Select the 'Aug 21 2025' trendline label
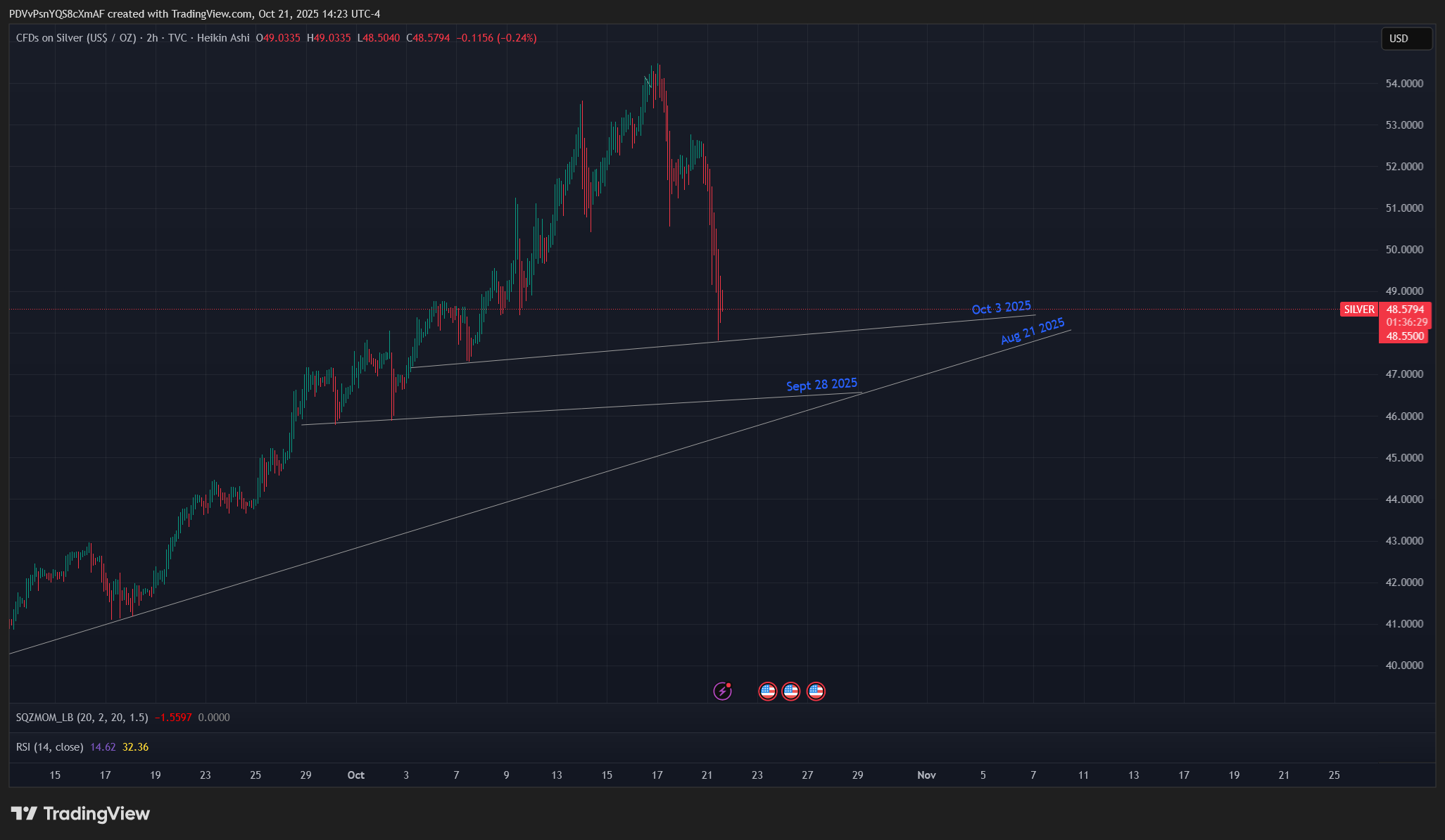1445x840 pixels. point(1033,331)
